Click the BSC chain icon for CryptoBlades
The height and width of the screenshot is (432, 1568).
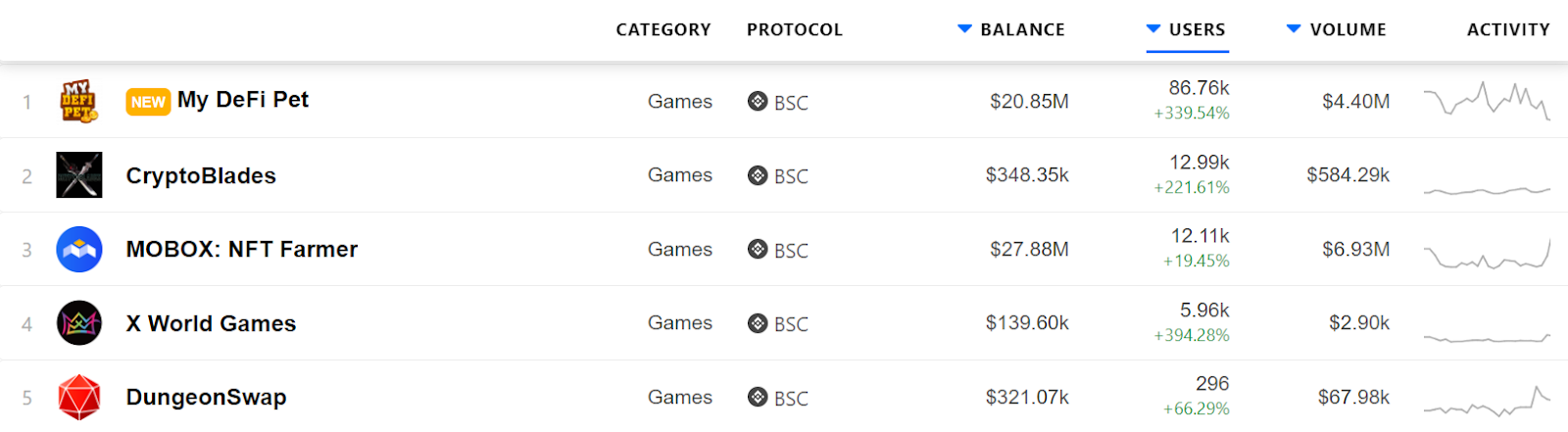click(x=758, y=175)
